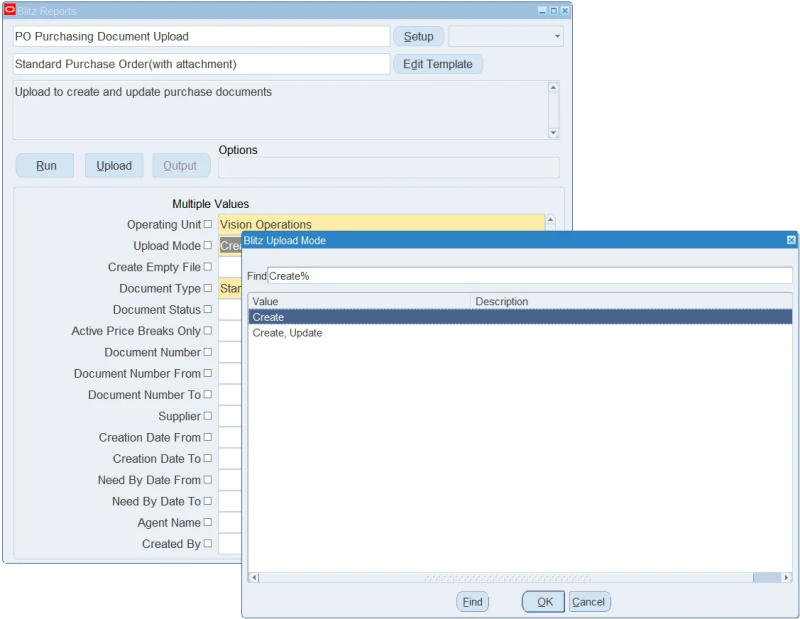Check the Supplier multiple values checkbox

[x=208, y=416]
